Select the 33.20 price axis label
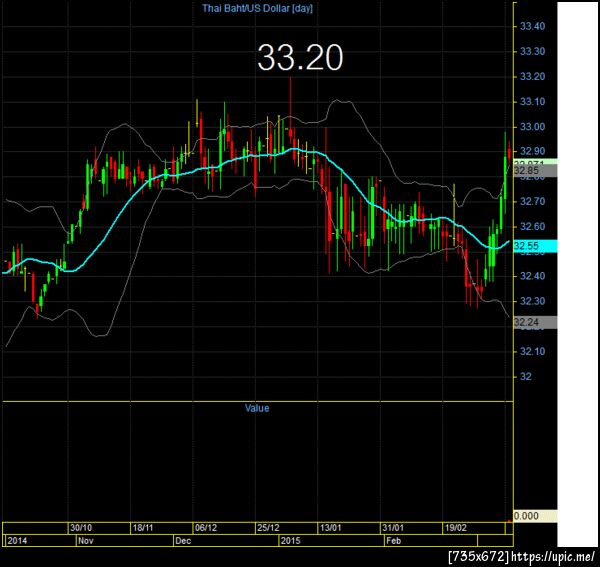The height and width of the screenshot is (567, 600). (x=532, y=77)
